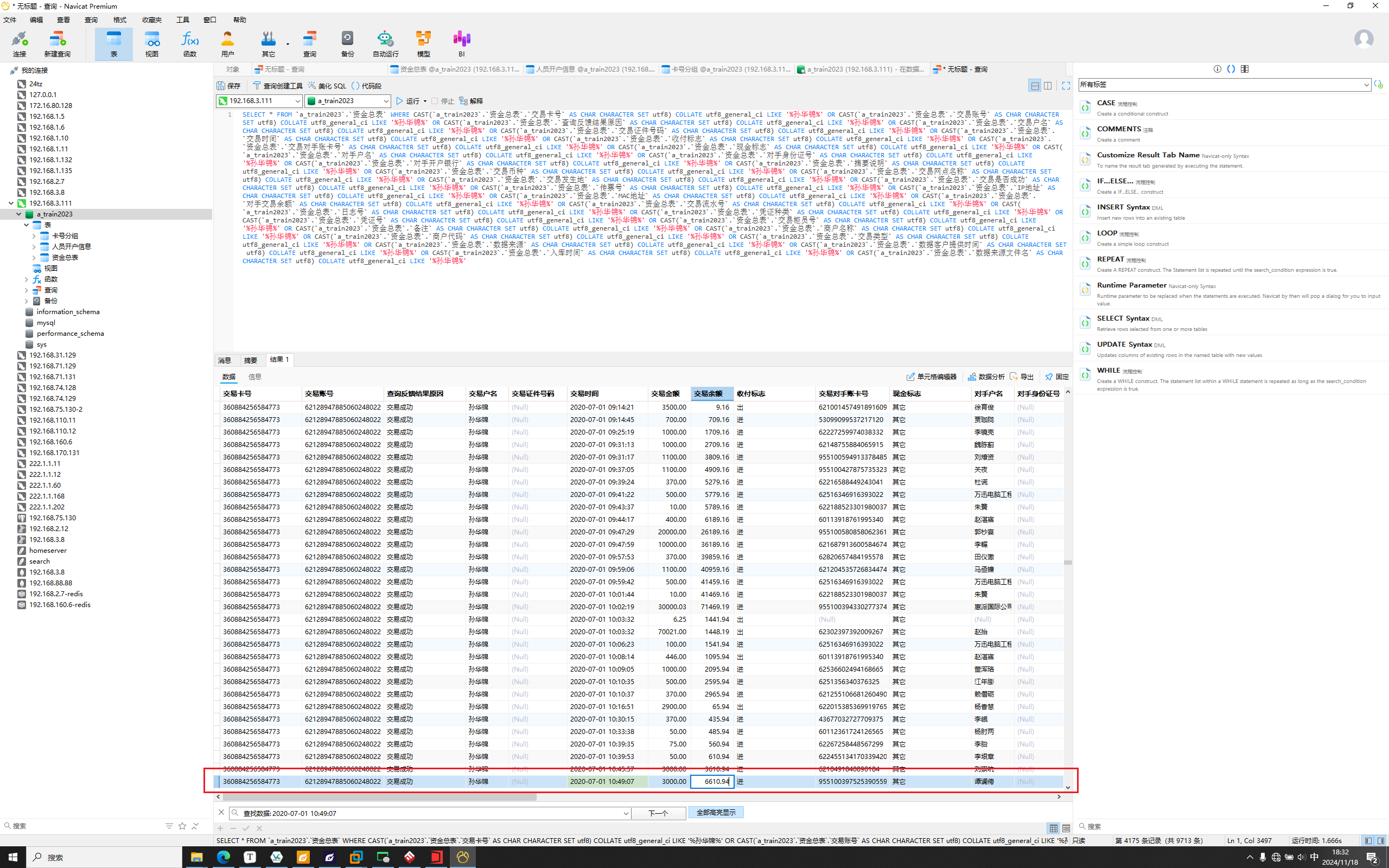1389x868 pixels.
Task: Open the 收藏夹 favorites menu
Action: coord(151,20)
